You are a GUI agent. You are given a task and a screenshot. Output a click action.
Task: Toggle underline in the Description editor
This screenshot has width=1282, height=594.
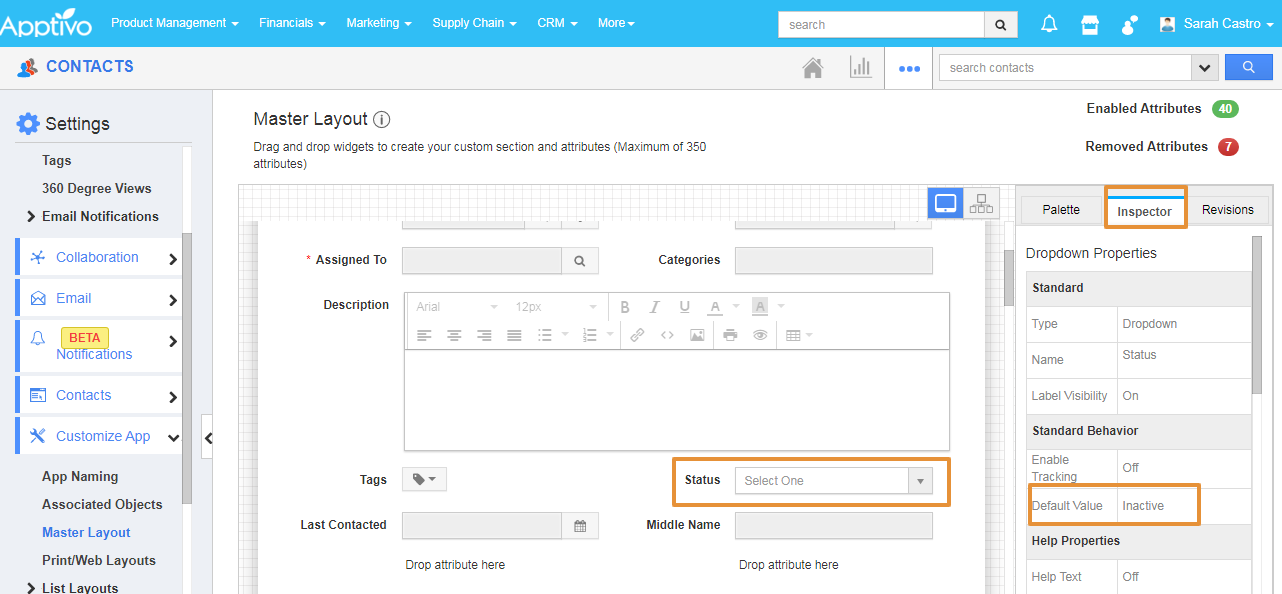[x=684, y=307]
